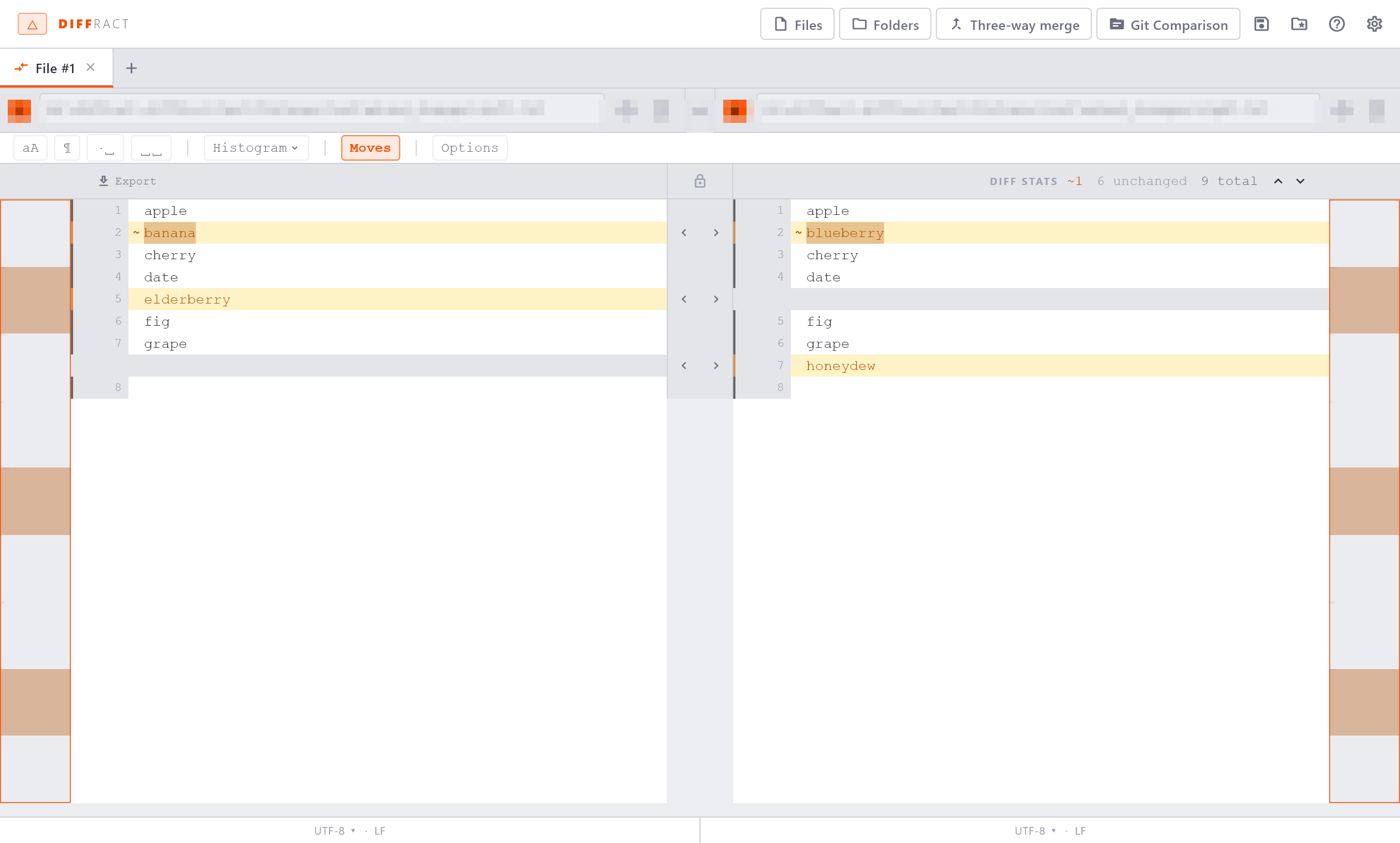Open the Histogram algorithm dropdown

(256, 148)
